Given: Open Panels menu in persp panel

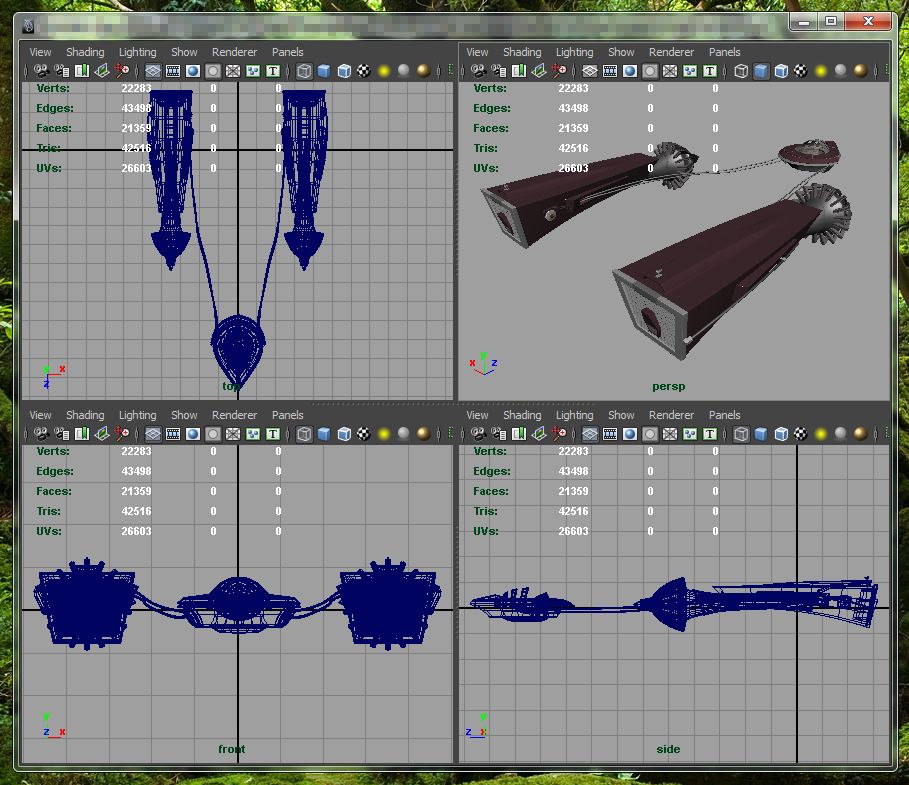Looking at the screenshot, I should click(x=725, y=52).
